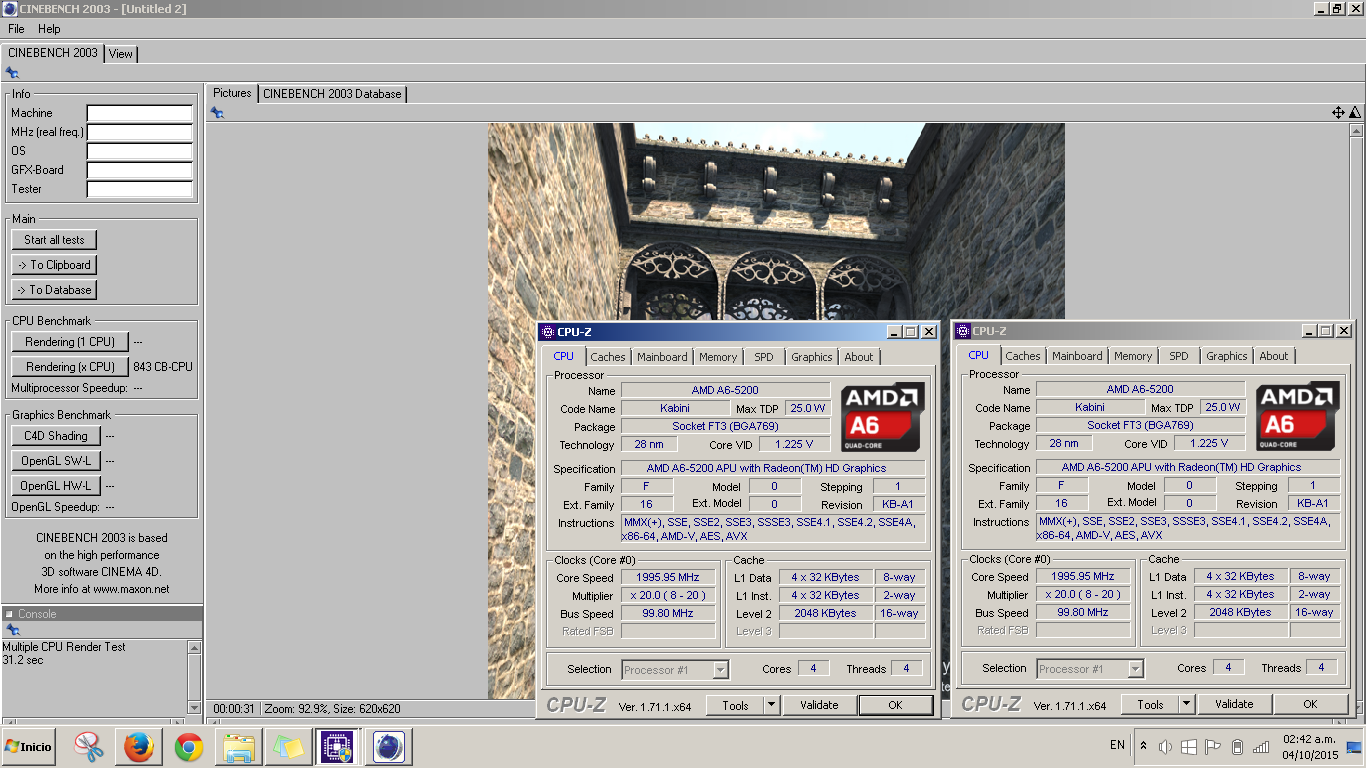Click OK in the inactive CPU-Z window
This screenshot has height=768, width=1366.
(1310, 704)
